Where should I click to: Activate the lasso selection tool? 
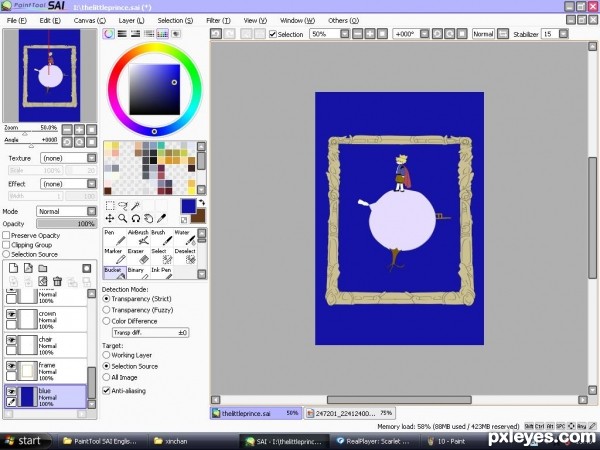pyautogui.click(x=123, y=206)
